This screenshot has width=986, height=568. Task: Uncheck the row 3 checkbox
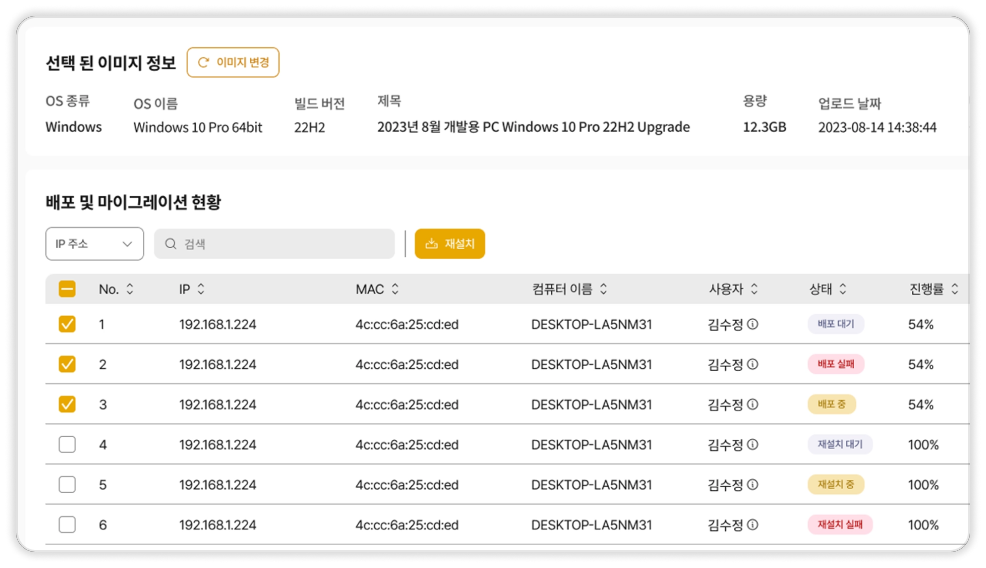point(67,405)
